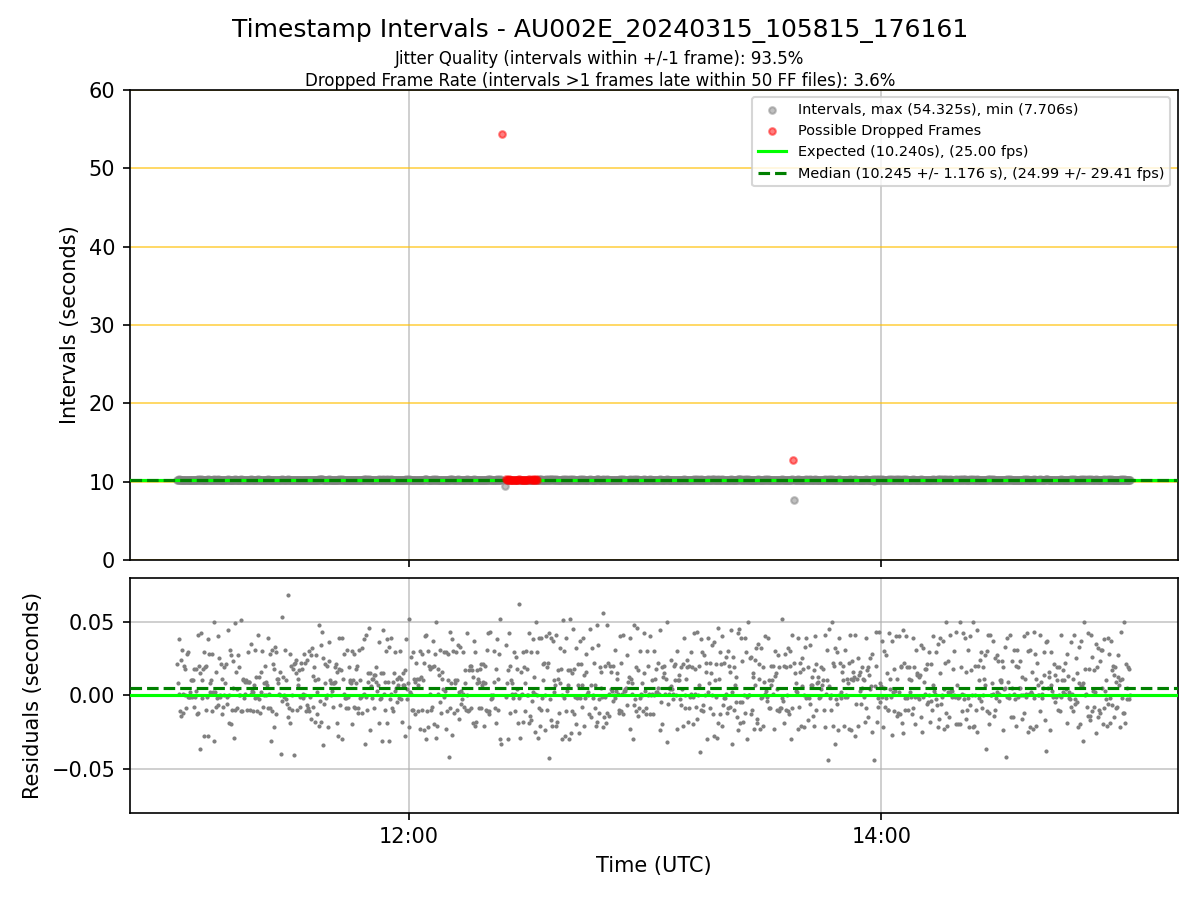The image size is (1200, 900).
Task: Click solid green line sample in legend
Action: point(772,152)
